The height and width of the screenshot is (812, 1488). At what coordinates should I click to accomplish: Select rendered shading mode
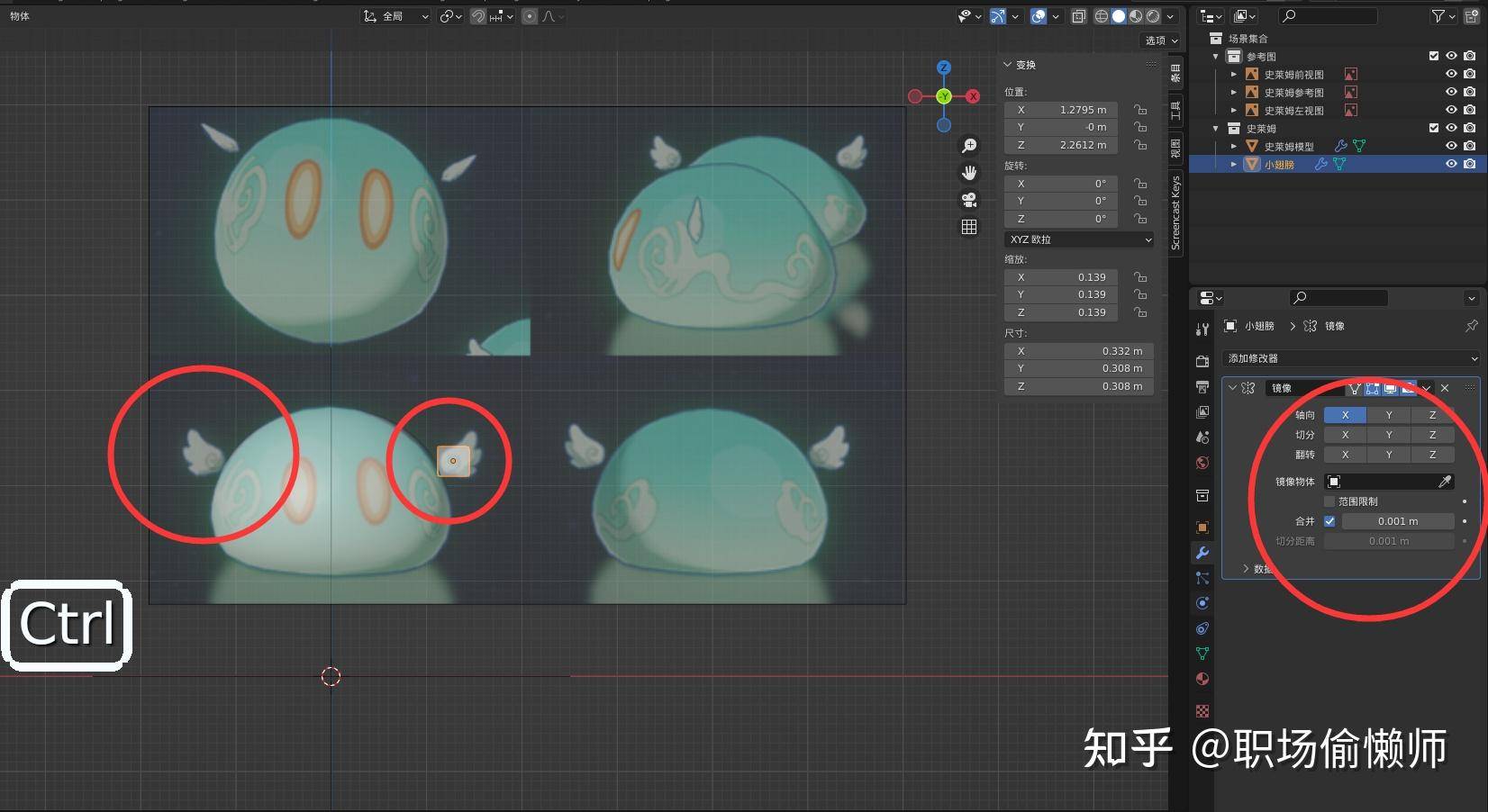pyautogui.click(x=1153, y=16)
